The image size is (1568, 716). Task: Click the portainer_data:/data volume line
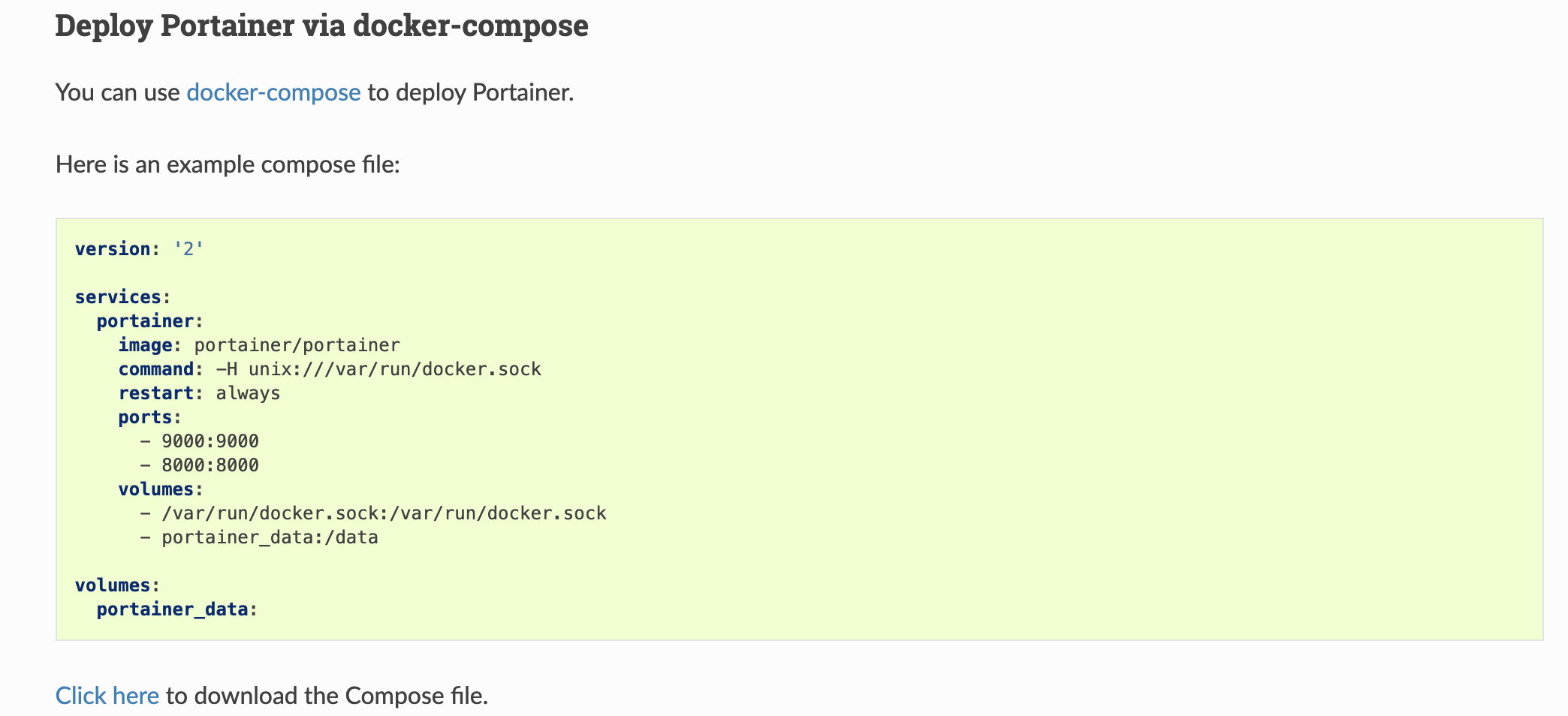[270, 537]
